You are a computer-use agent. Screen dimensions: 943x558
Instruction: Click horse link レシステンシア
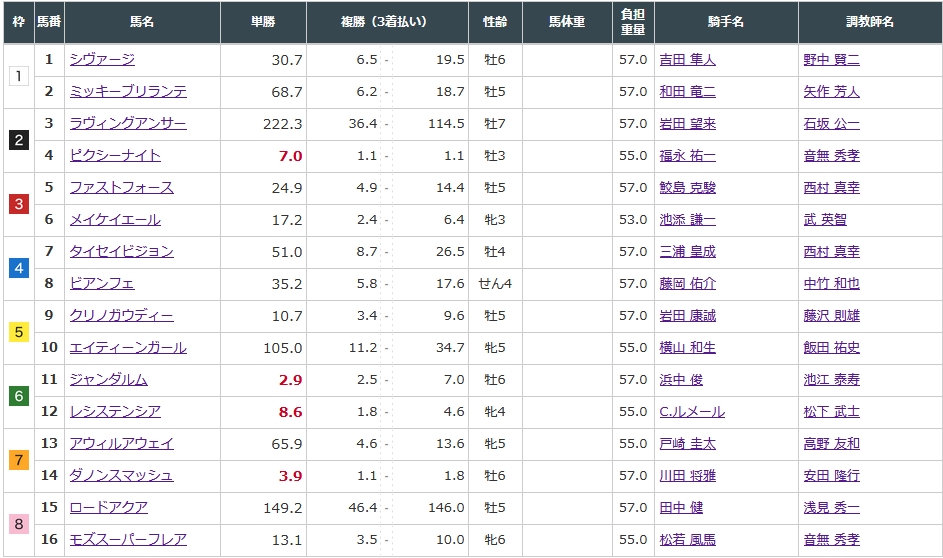[115, 412]
